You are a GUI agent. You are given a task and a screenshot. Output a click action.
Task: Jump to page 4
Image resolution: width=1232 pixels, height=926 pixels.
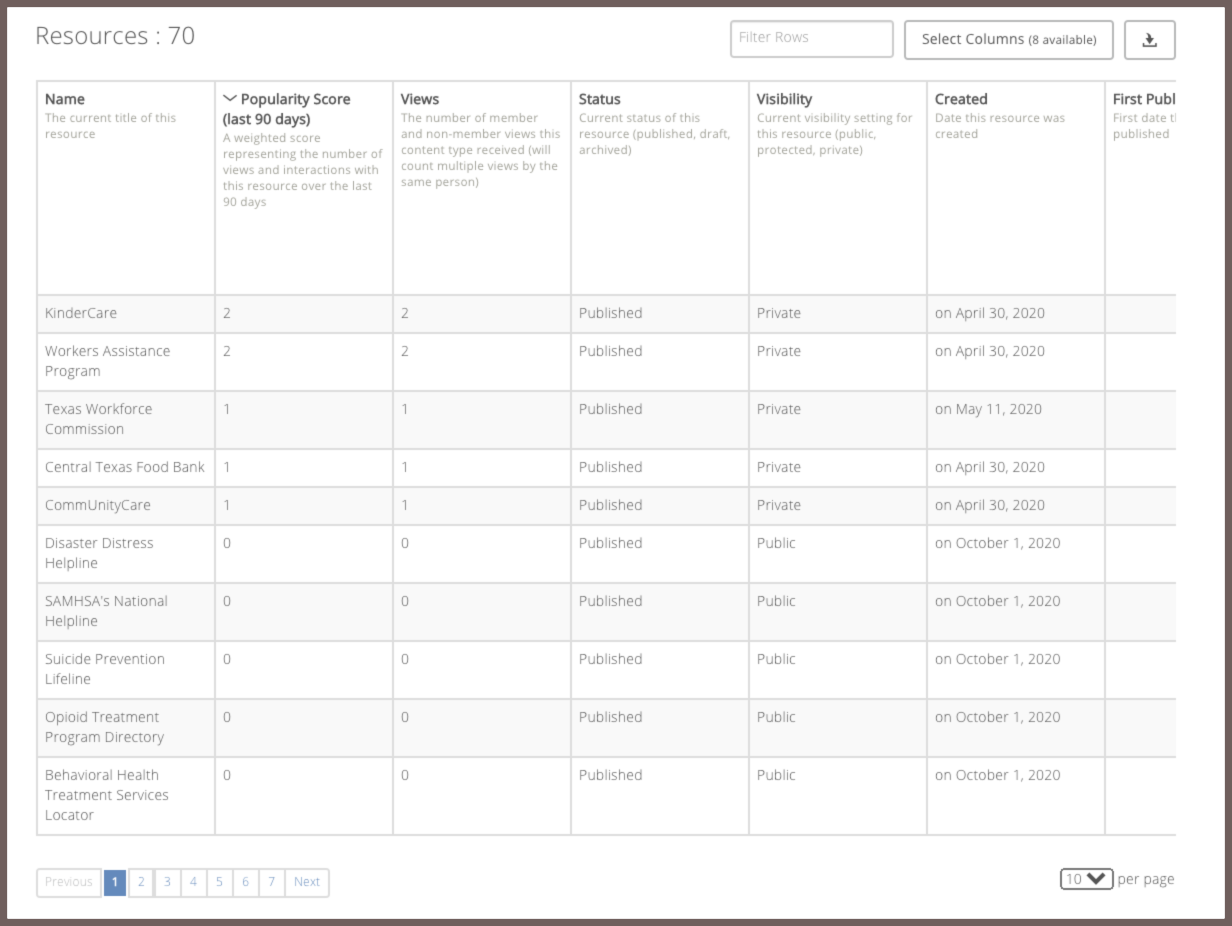click(x=193, y=882)
